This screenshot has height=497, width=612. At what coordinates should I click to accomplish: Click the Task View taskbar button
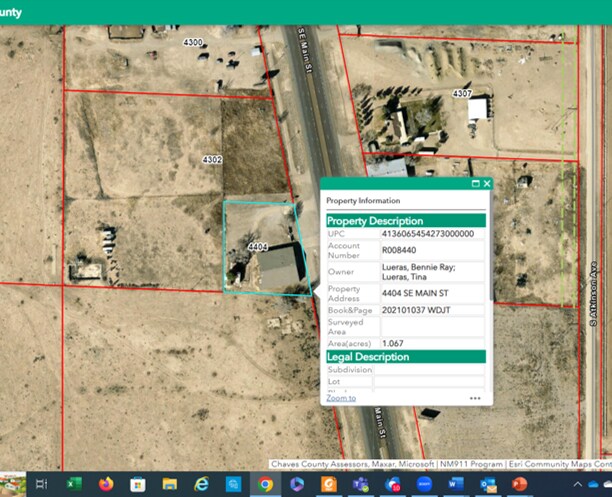point(41,484)
